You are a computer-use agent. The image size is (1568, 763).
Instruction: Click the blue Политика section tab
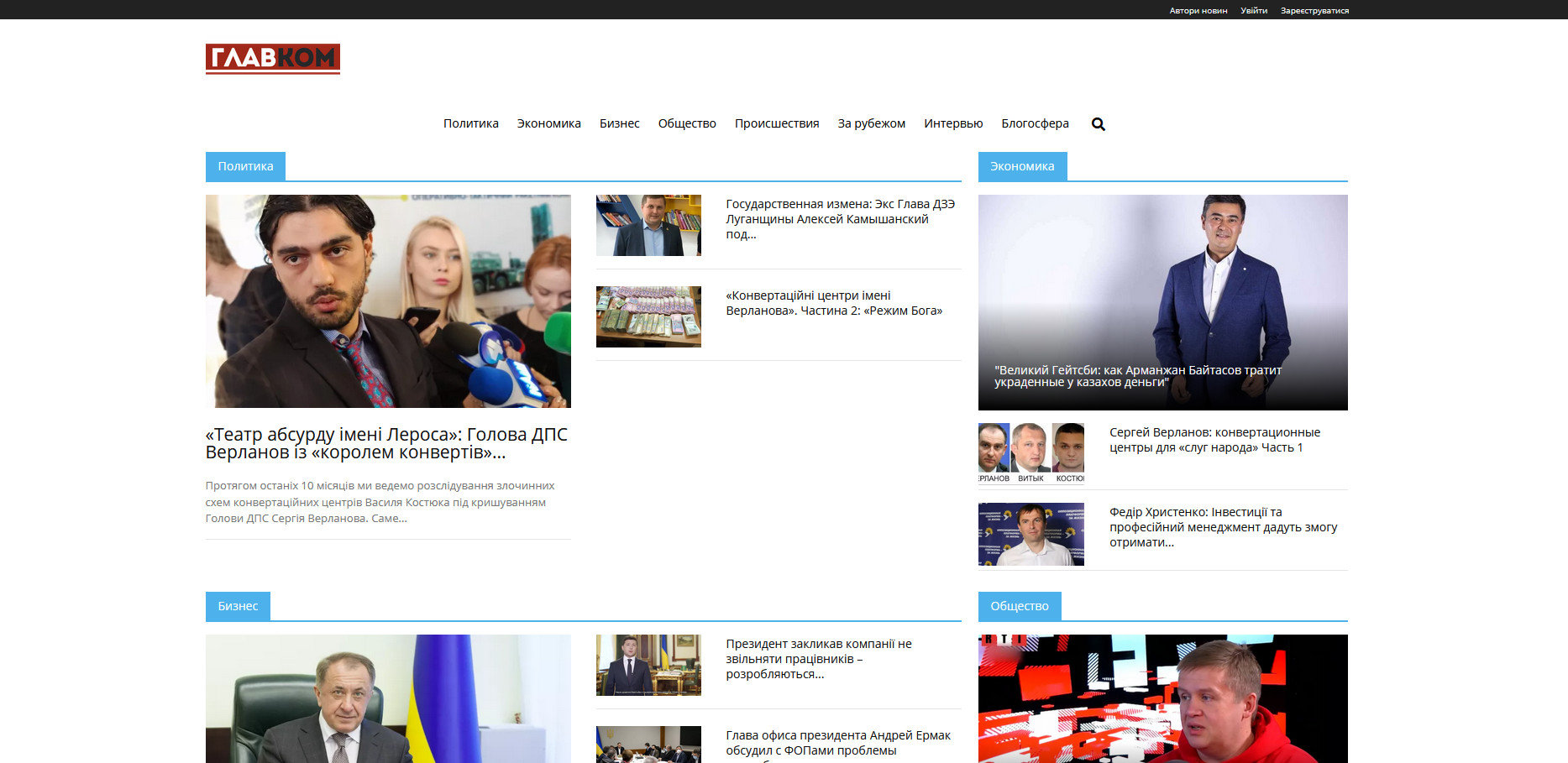click(245, 166)
